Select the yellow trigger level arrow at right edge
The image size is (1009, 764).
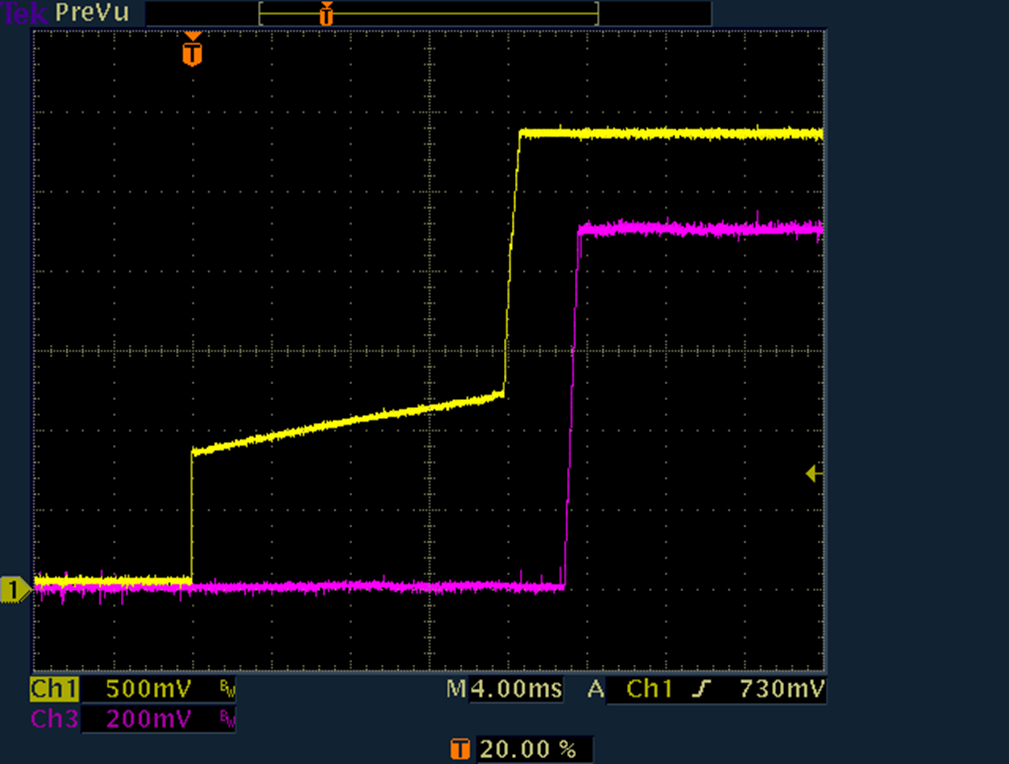pos(814,474)
